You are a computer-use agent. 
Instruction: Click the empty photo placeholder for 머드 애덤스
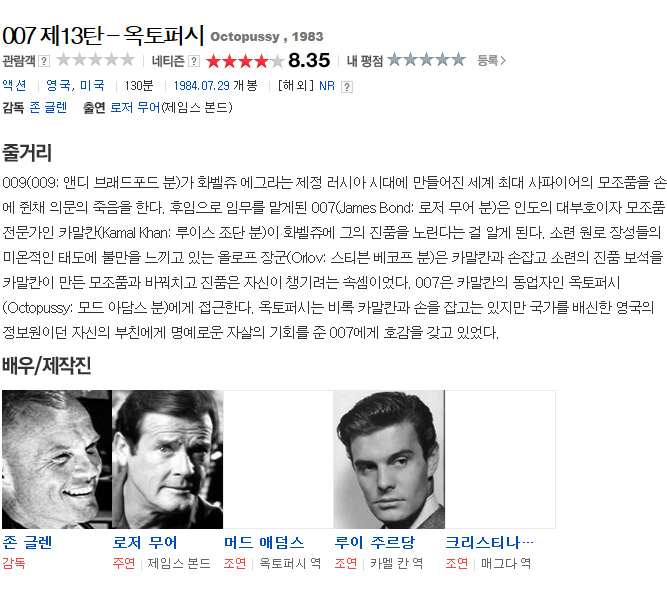tap(278, 459)
